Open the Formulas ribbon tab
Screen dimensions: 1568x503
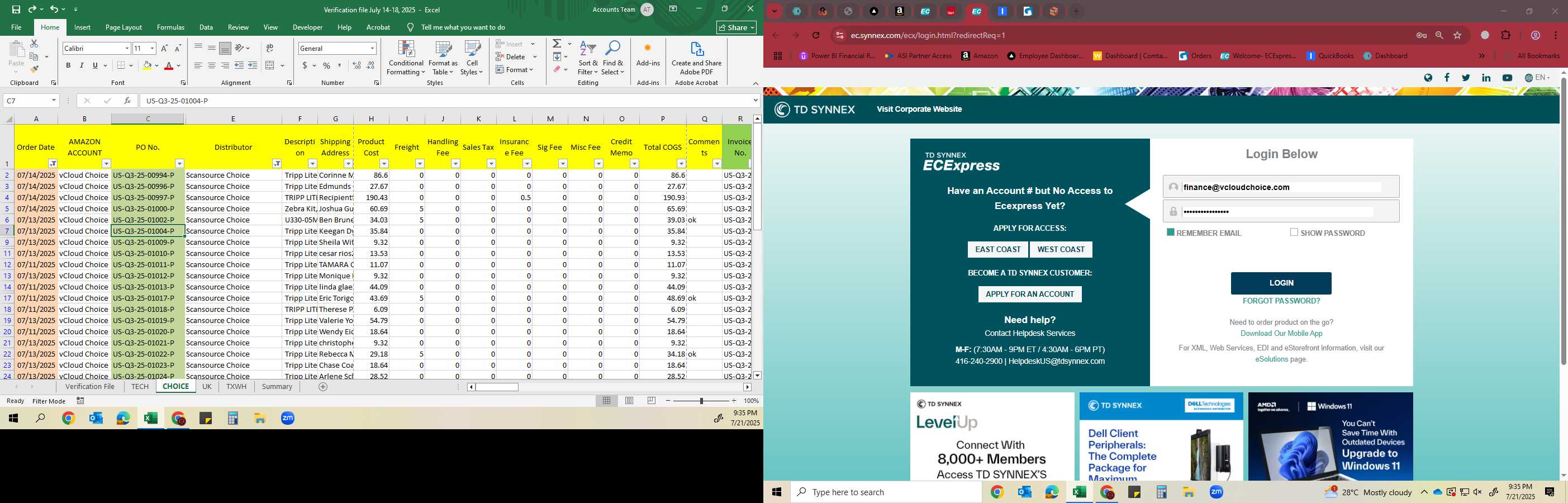point(170,27)
